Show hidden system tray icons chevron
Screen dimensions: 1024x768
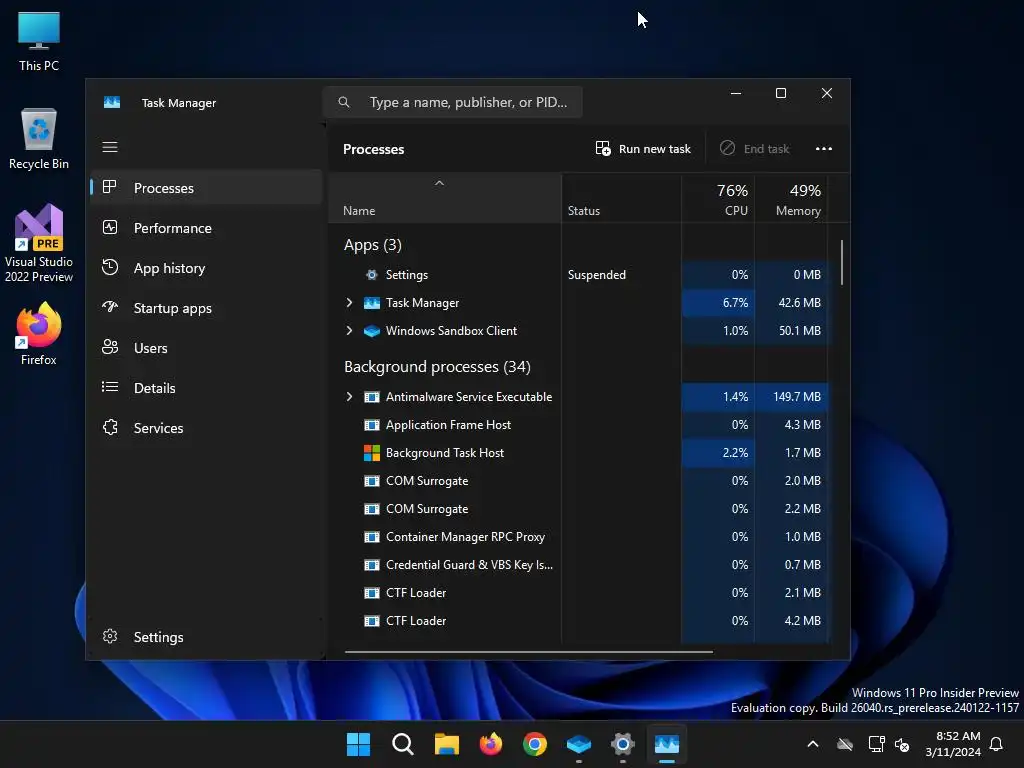click(812, 744)
